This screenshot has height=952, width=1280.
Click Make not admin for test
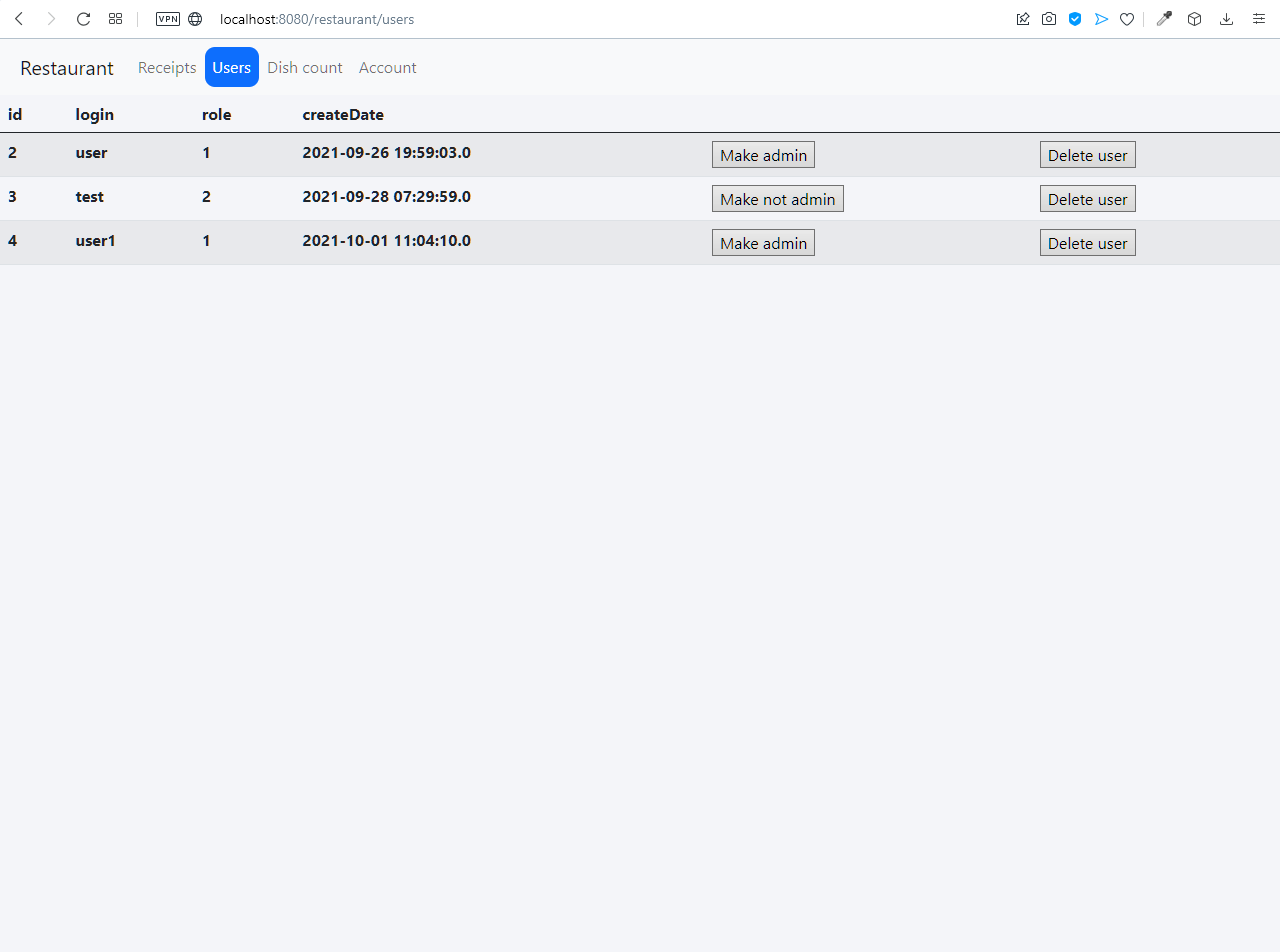(778, 199)
